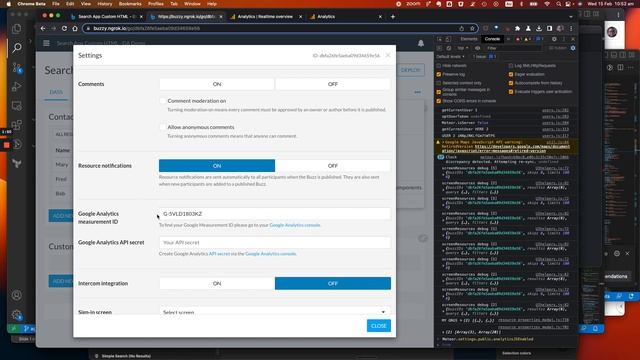The image size is (640, 360).
Task: Open VS Code Accounts icon
Action: [17, 295]
